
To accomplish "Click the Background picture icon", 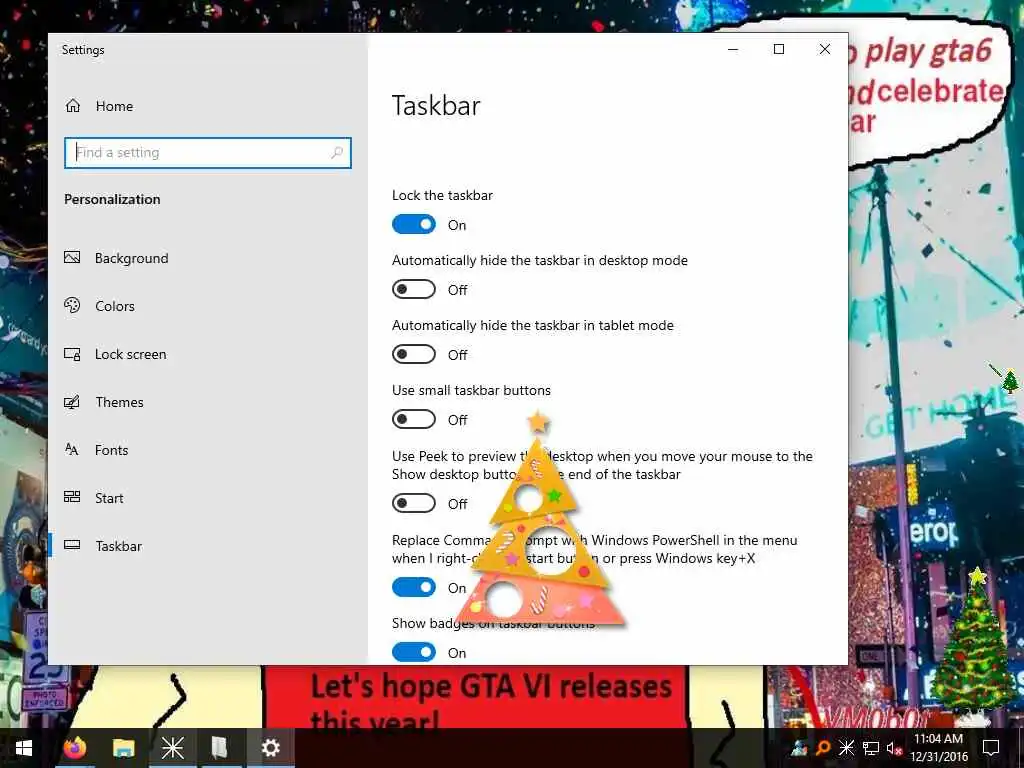I will tap(72, 257).
